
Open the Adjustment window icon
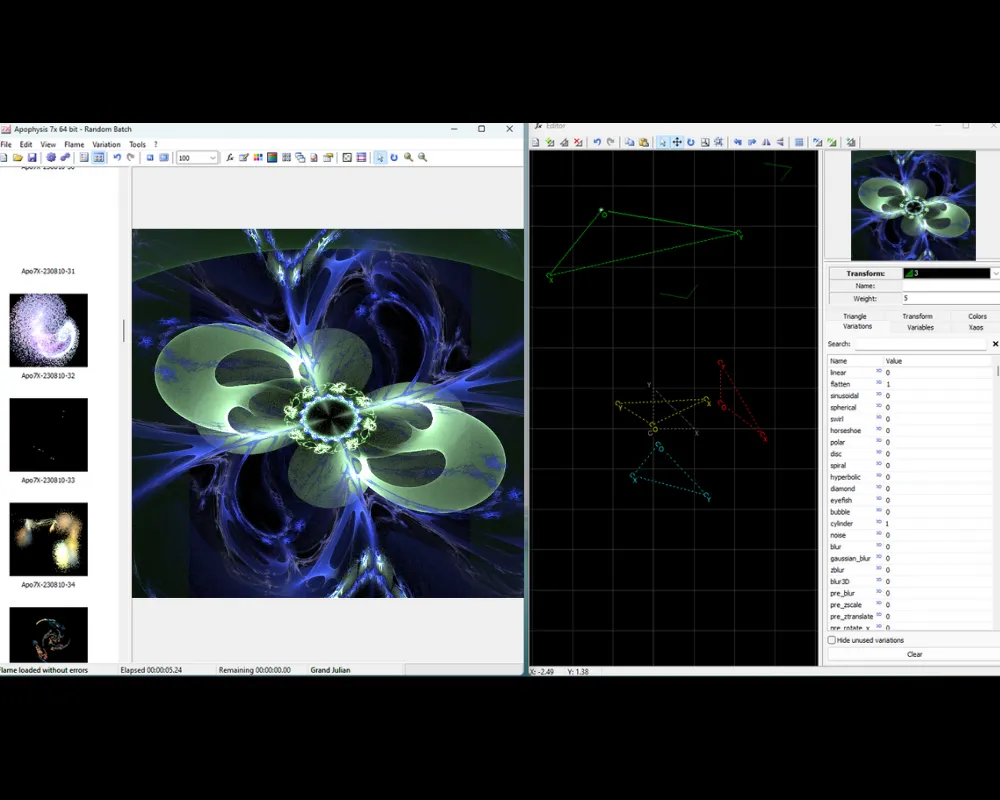click(x=244, y=158)
